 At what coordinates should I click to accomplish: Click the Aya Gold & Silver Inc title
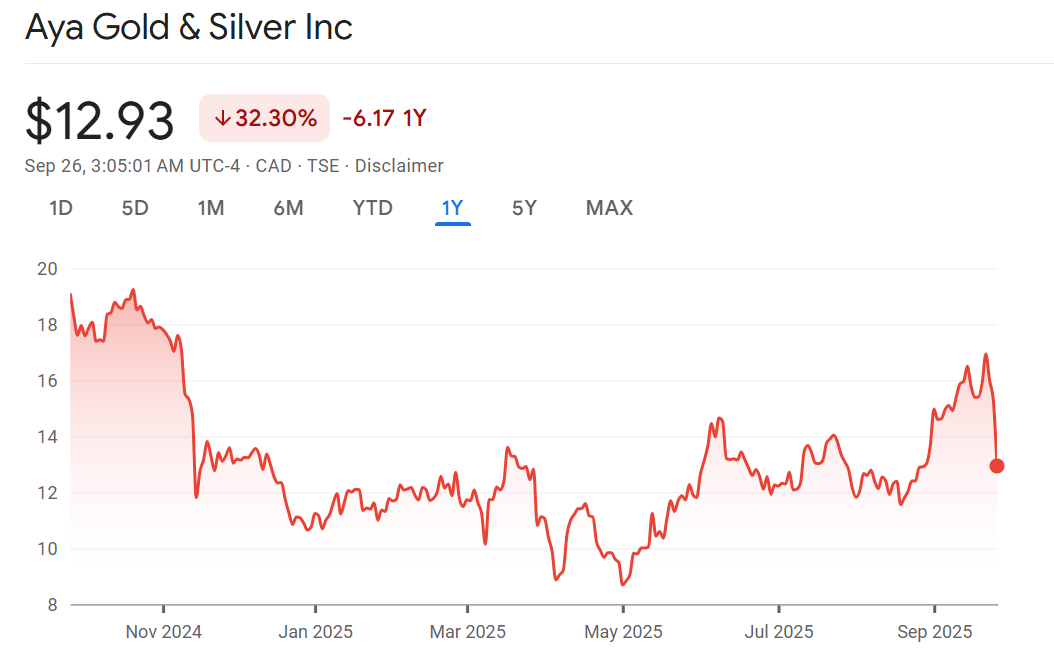(x=189, y=27)
